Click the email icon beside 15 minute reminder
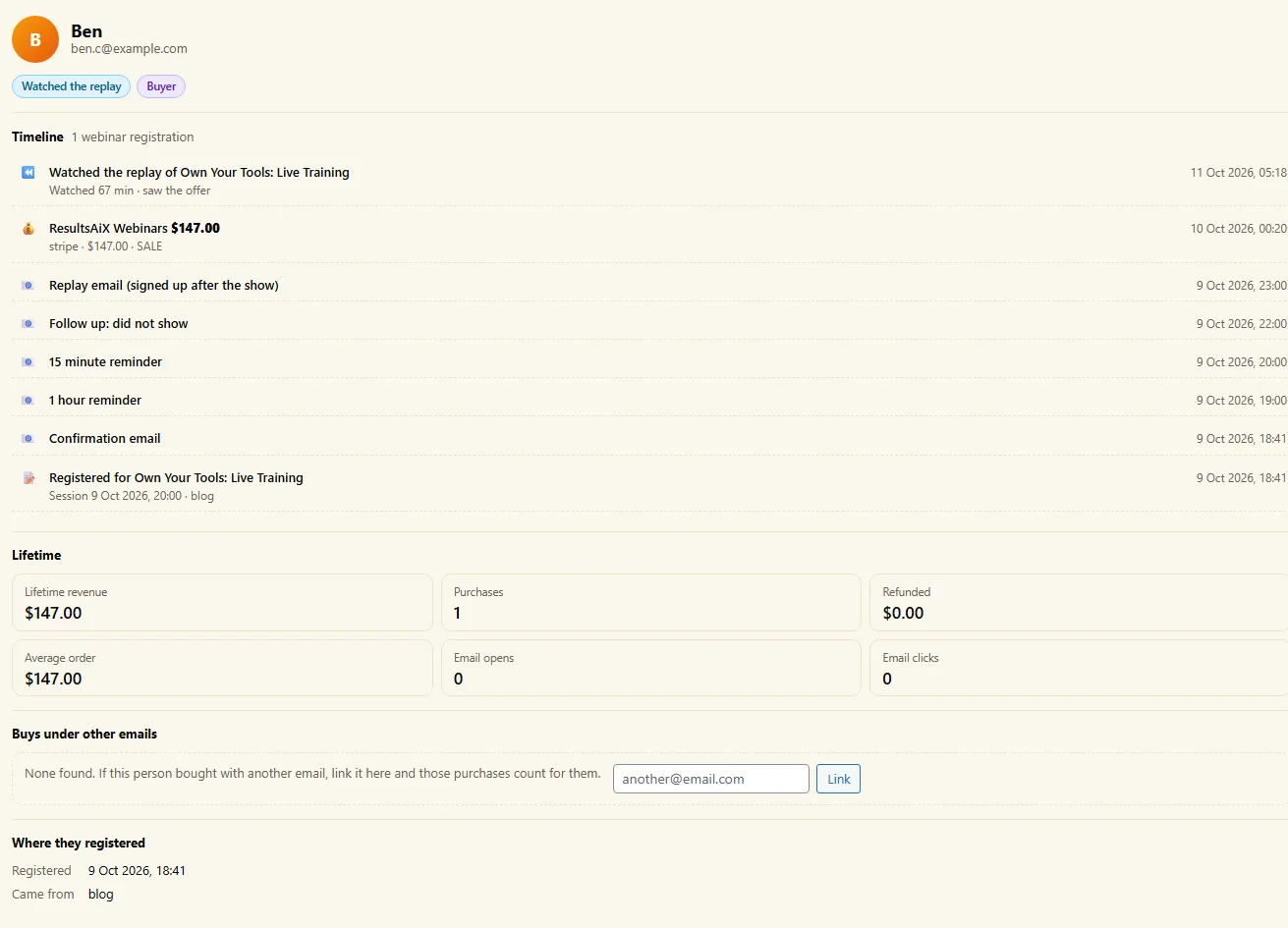Screen dimensions: 1288x928 [28, 361]
